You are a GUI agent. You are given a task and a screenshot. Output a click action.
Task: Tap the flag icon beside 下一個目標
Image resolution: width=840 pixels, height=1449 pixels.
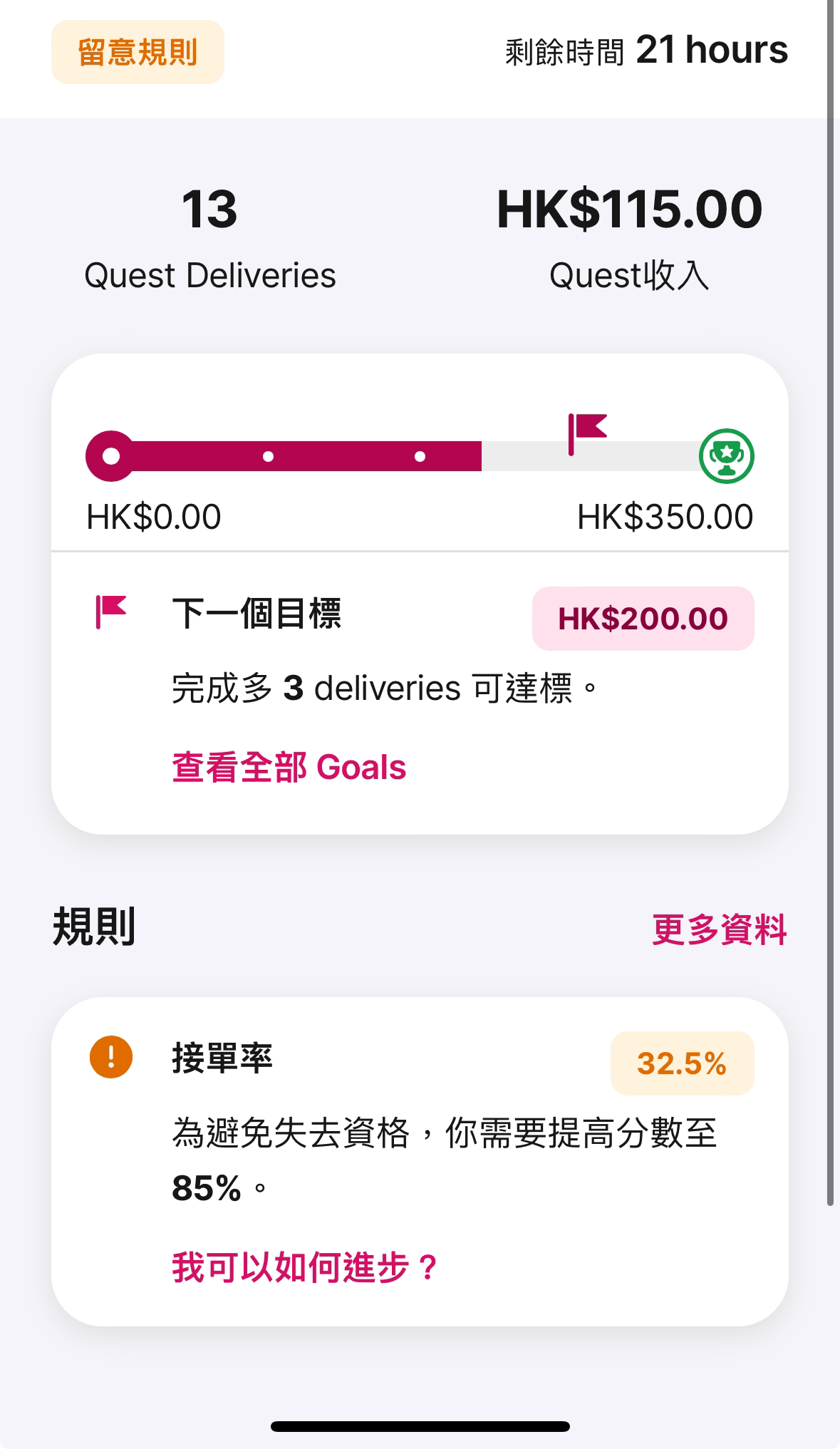[x=110, y=612]
